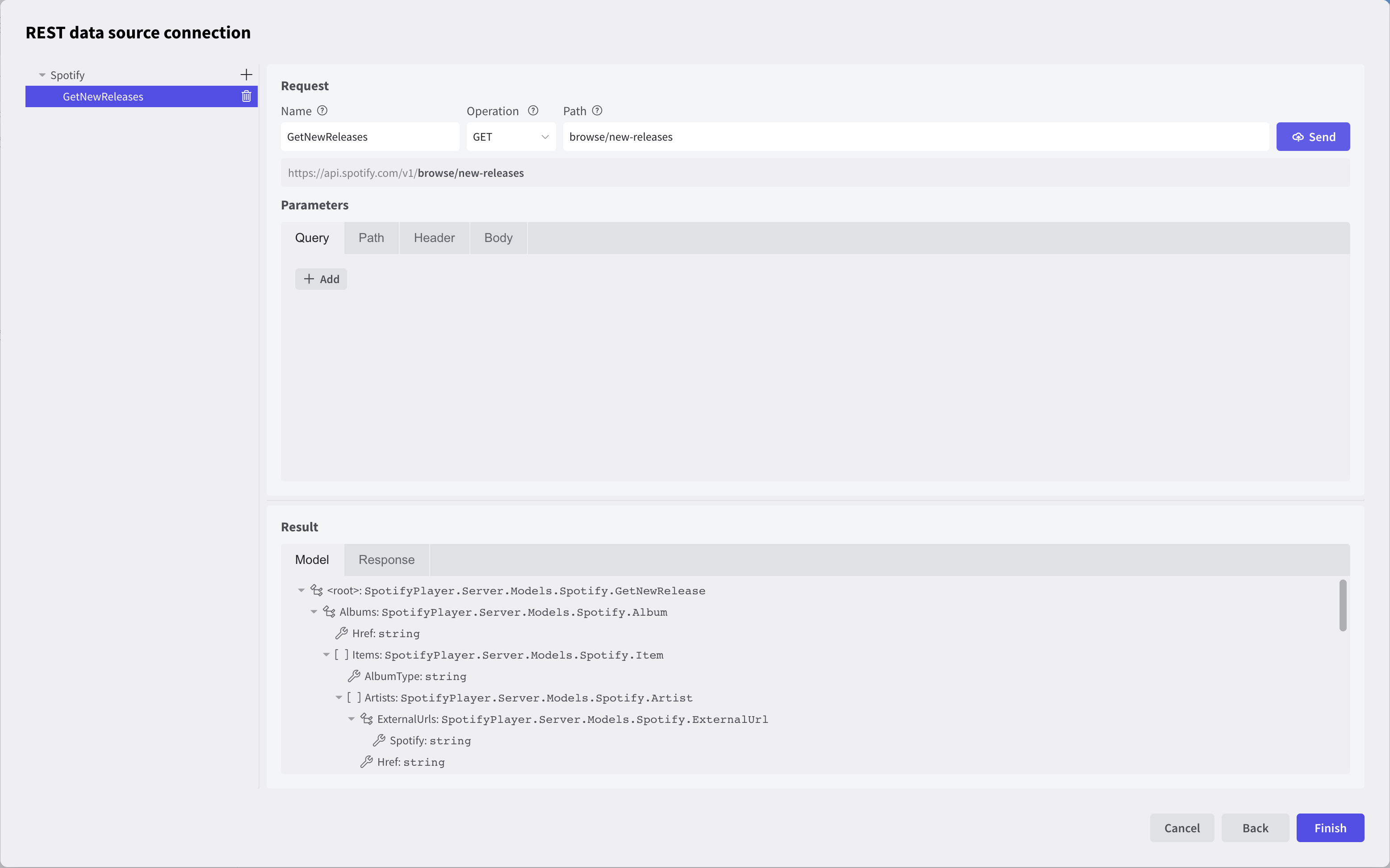
Task: Select the Spotify data source label
Action: [x=67, y=75]
